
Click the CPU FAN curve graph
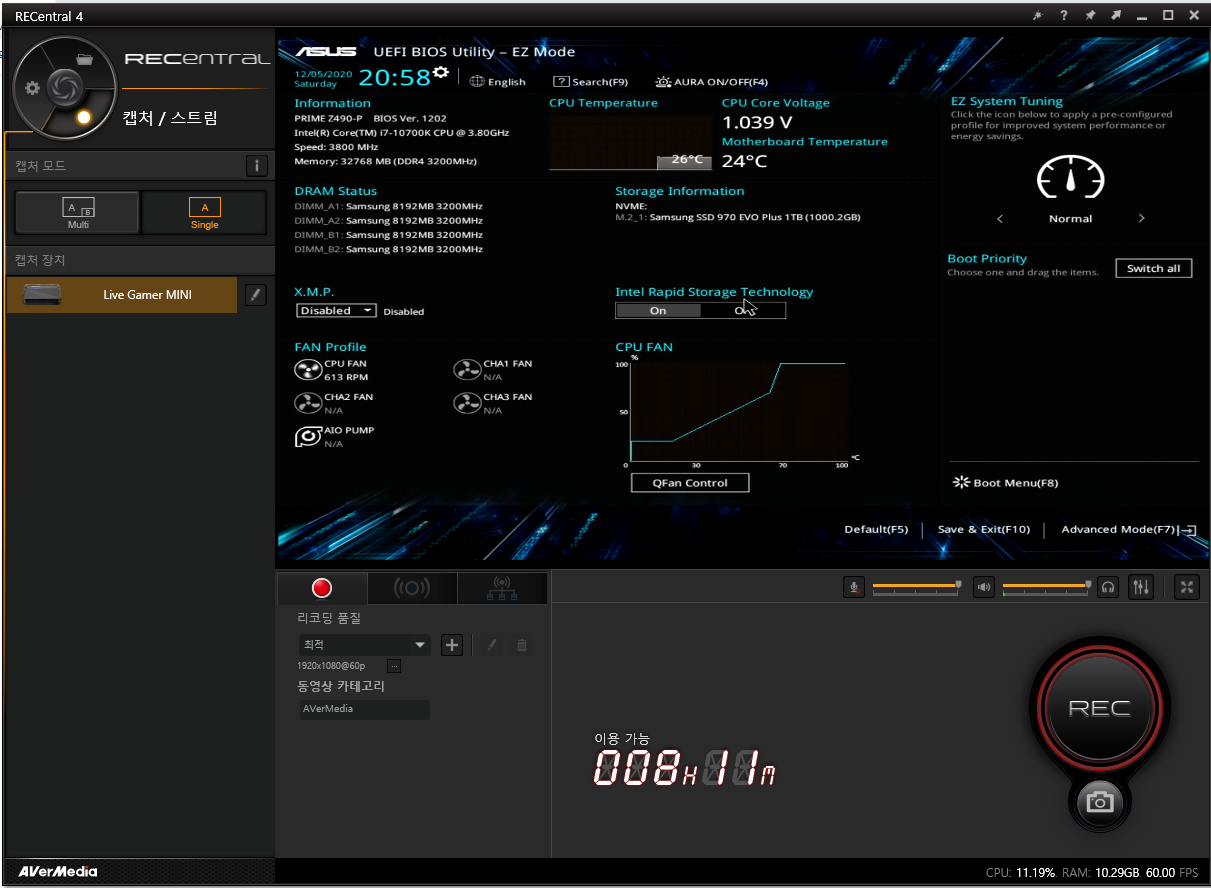(x=738, y=411)
